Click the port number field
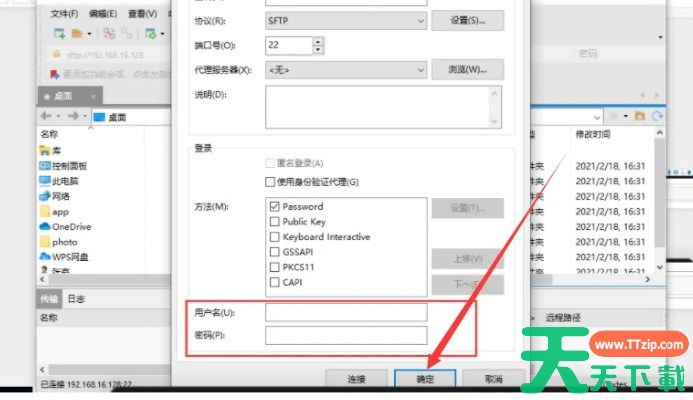The width and height of the screenshot is (693, 400). (x=289, y=45)
